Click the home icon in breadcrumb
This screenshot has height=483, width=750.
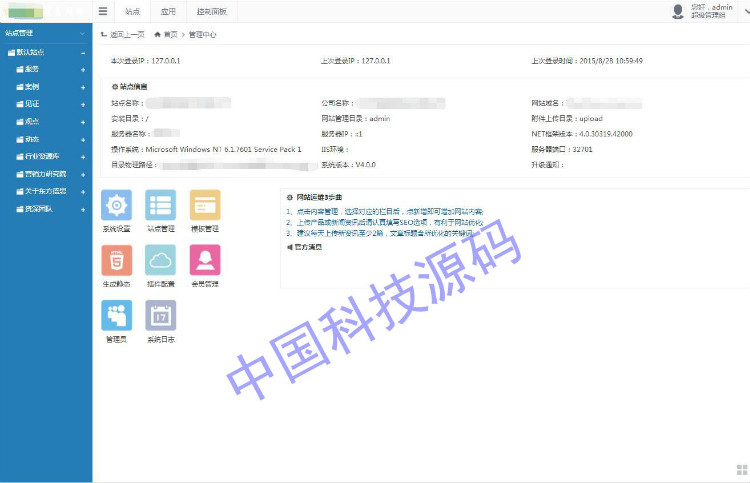point(157,34)
